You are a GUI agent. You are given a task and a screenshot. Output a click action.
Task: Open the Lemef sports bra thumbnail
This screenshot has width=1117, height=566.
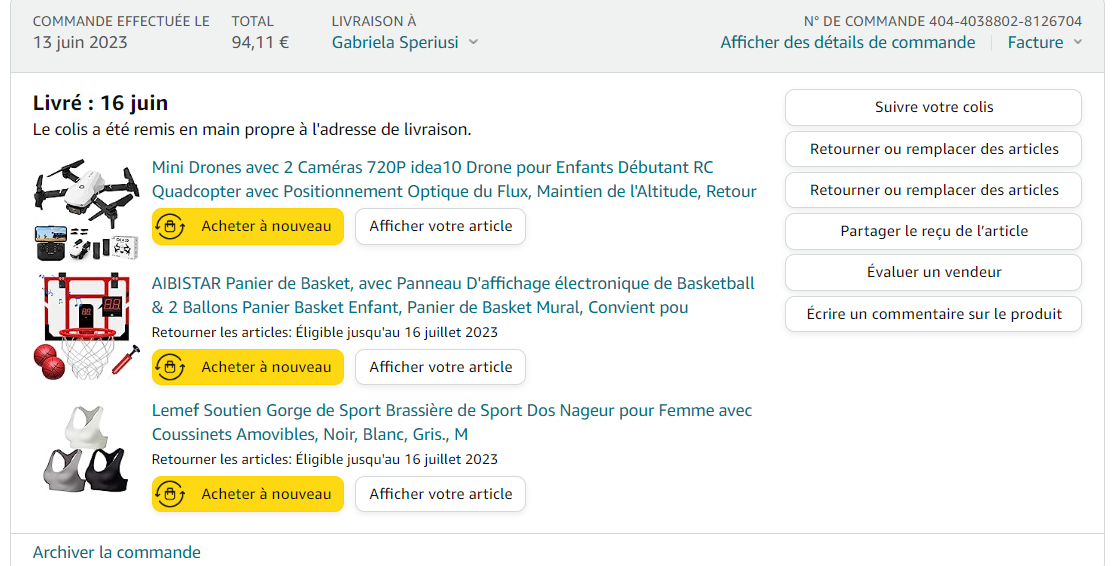(x=86, y=449)
